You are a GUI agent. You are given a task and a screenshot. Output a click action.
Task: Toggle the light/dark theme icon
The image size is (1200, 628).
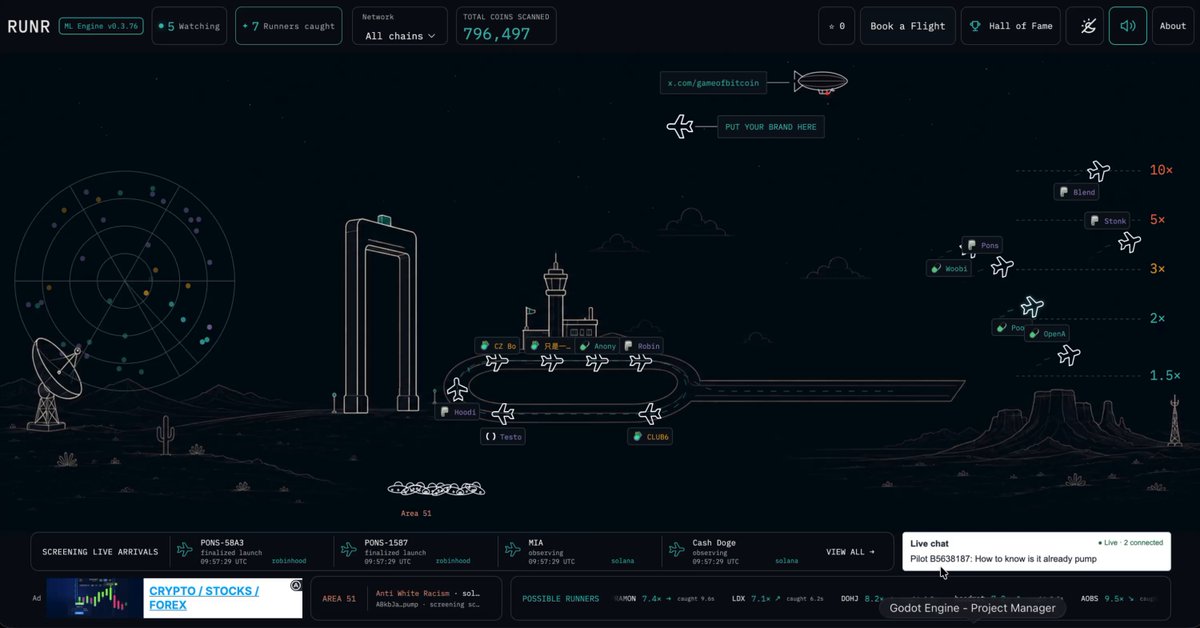coord(1084,26)
